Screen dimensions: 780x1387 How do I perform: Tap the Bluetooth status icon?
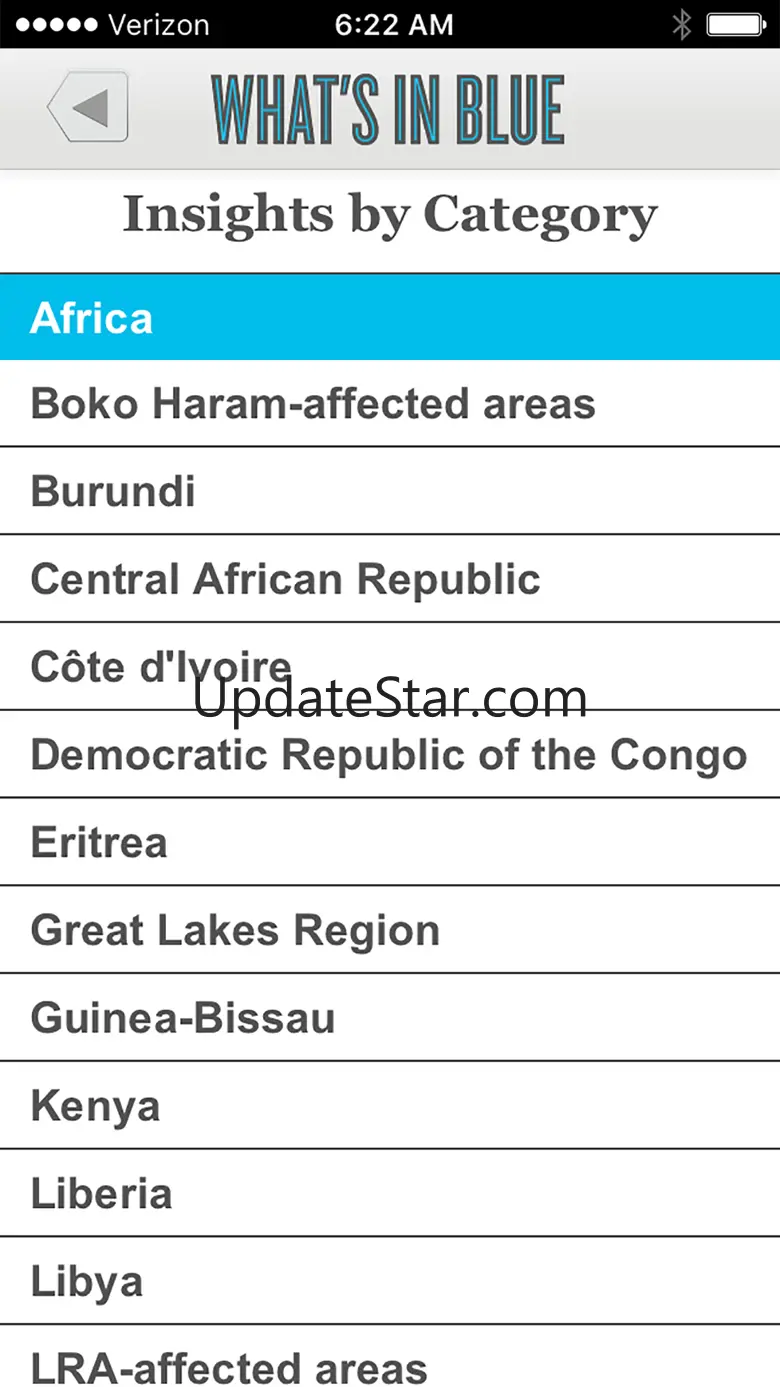681,25
